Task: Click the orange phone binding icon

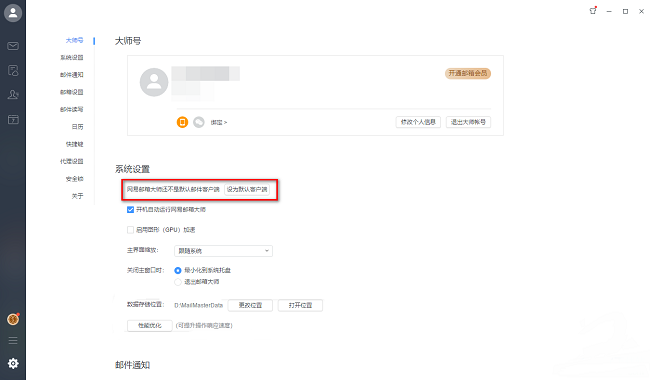Action: pos(182,122)
